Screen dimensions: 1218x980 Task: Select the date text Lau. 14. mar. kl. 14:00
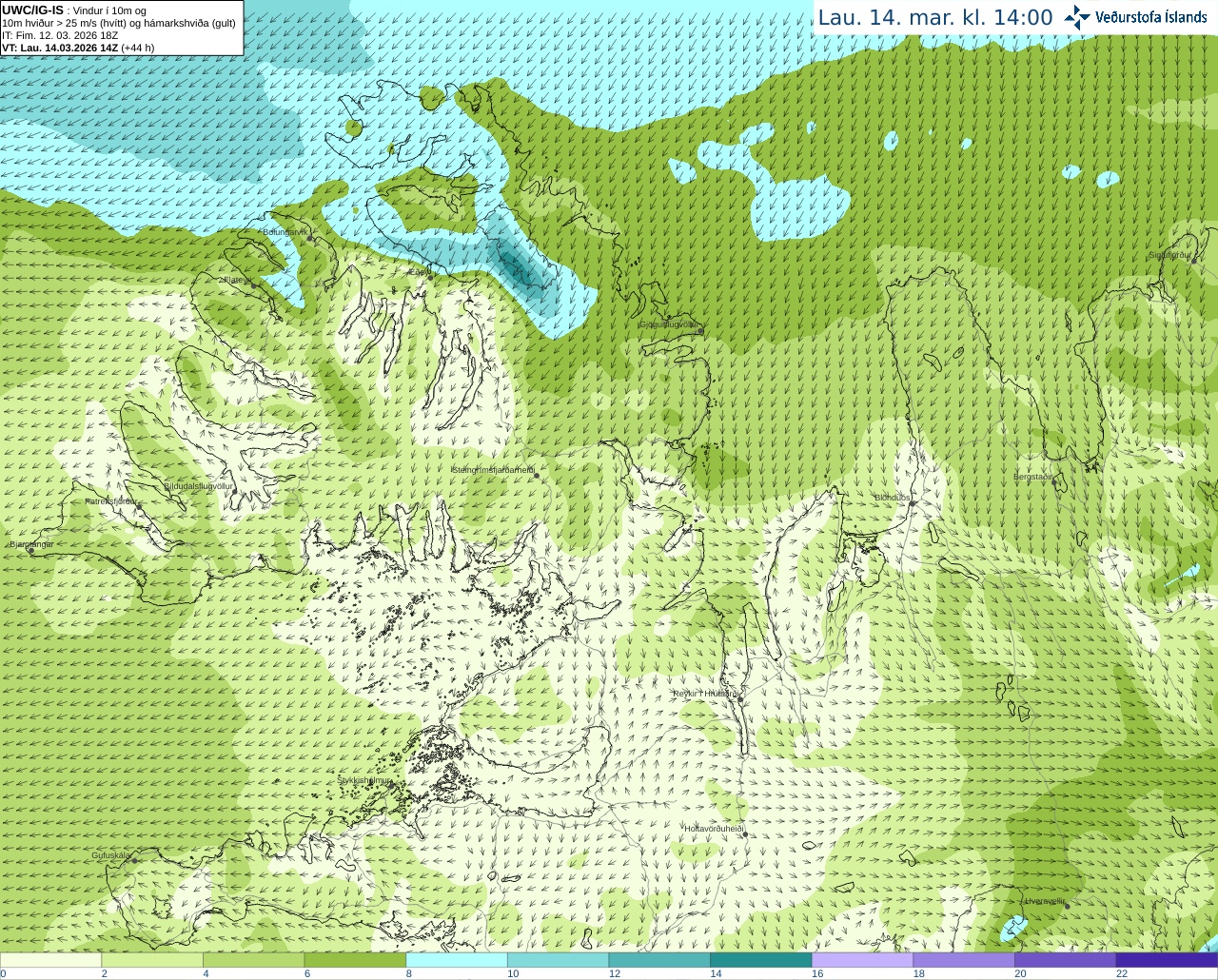[935, 18]
